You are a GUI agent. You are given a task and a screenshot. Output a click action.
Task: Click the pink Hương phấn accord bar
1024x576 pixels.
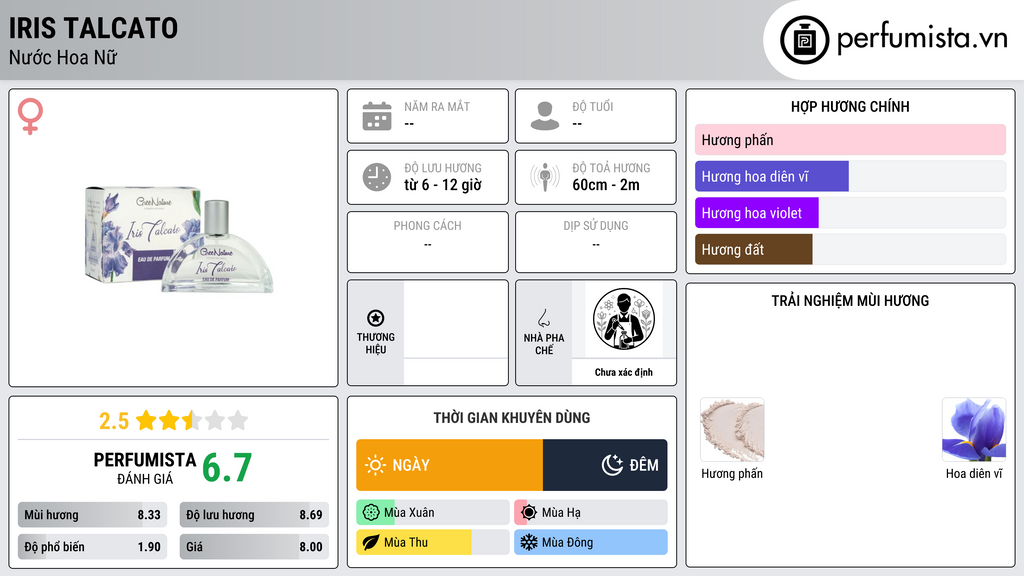[850, 140]
